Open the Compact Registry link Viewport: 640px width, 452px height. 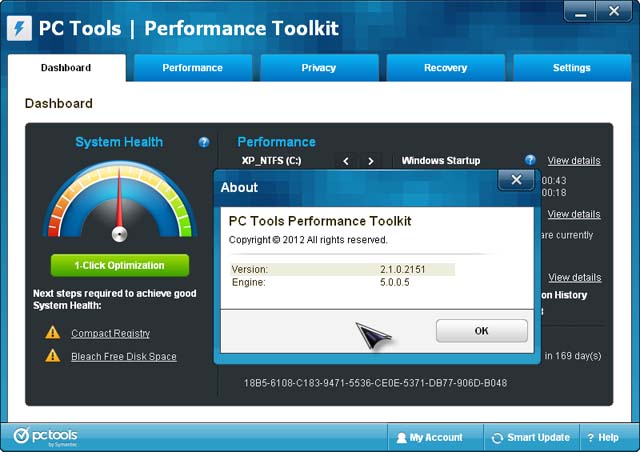tap(111, 334)
